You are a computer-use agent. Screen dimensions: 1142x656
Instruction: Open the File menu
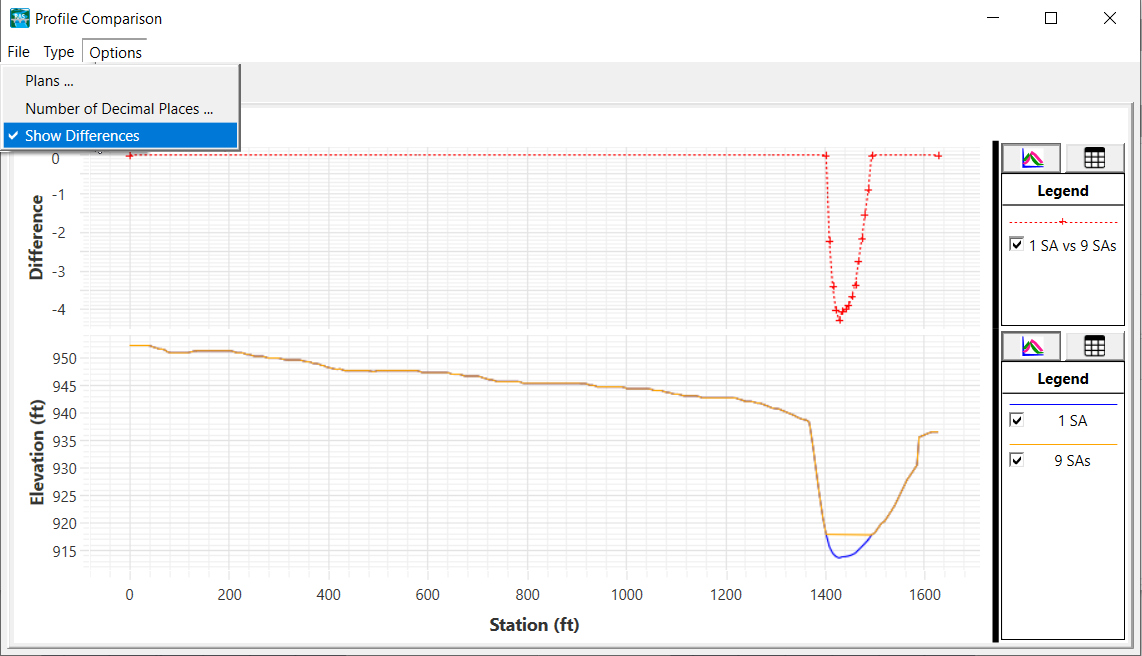[x=18, y=52]
